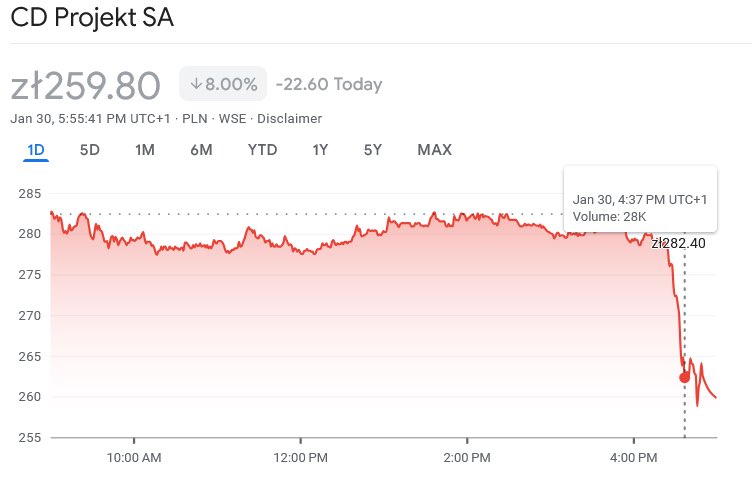Select the 5Y time range

click(x=373, y=150)
